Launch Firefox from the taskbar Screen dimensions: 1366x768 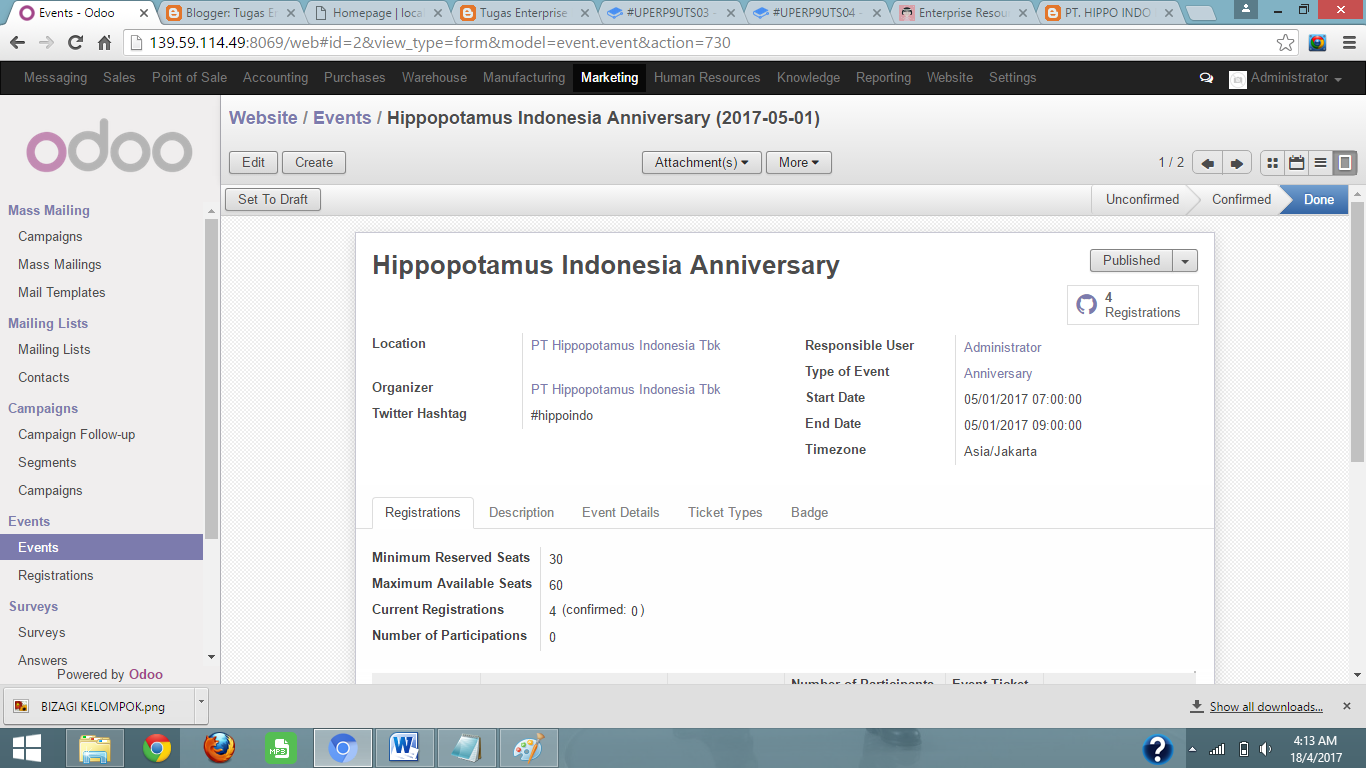219,748
